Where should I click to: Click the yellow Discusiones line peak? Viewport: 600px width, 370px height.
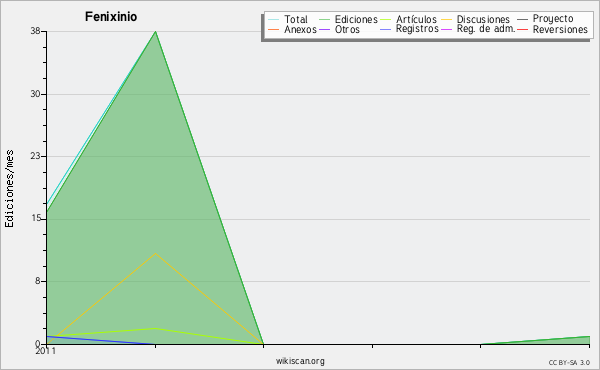[x=155, y=253]
